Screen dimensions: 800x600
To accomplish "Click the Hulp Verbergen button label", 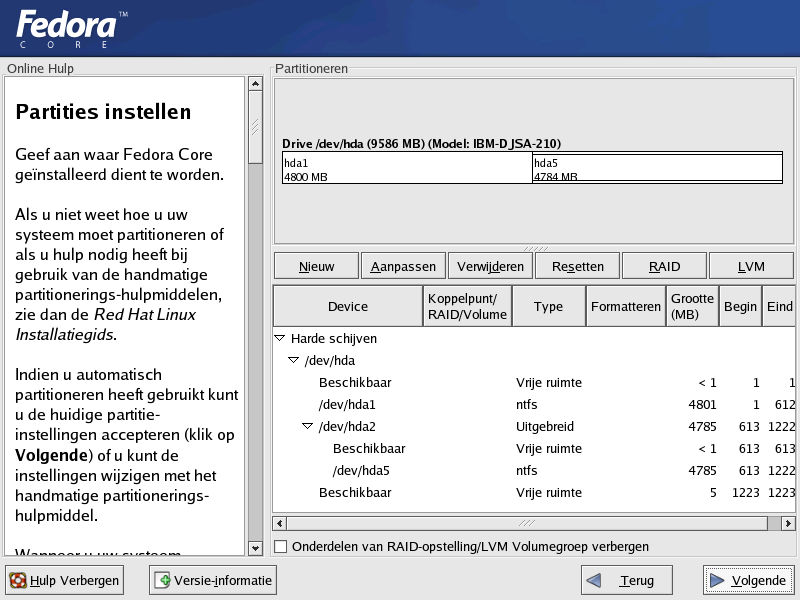I will point(74,581).
